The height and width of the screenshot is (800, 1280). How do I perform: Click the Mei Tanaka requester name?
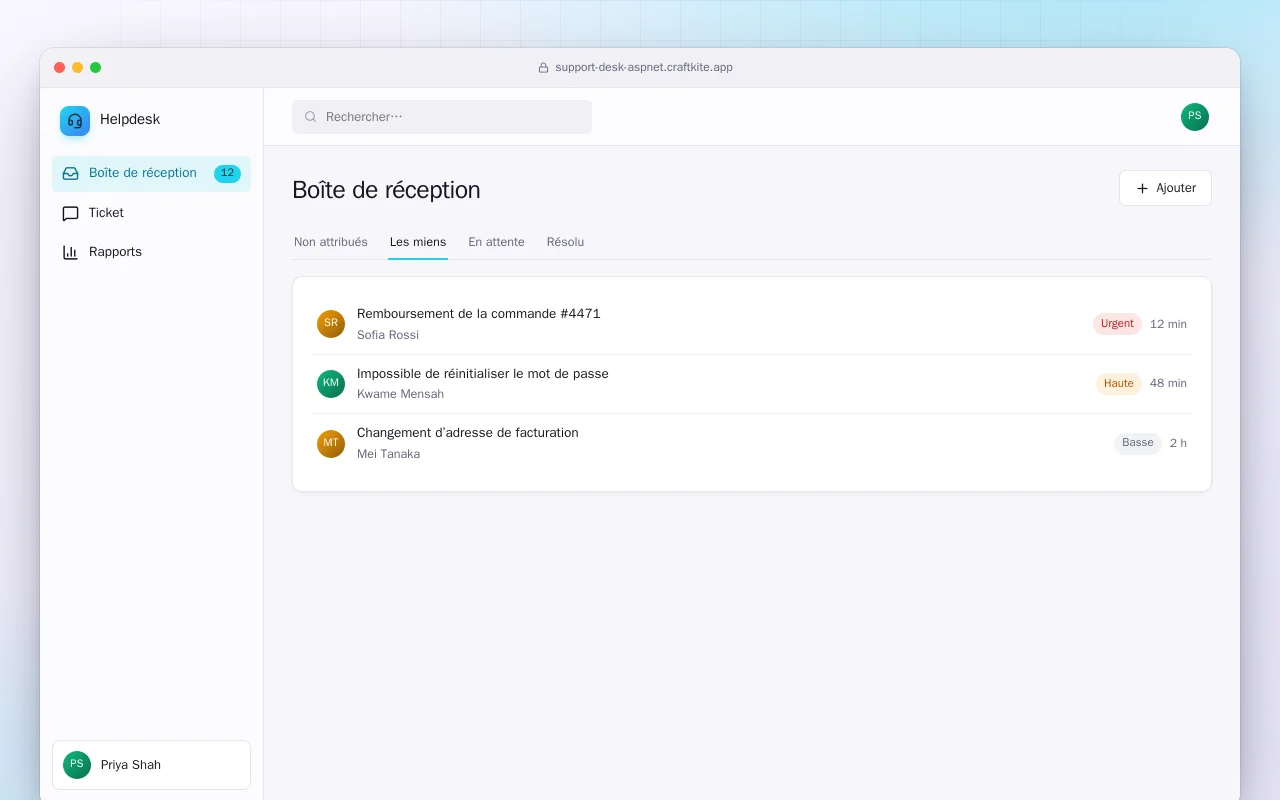click(388, 454)
